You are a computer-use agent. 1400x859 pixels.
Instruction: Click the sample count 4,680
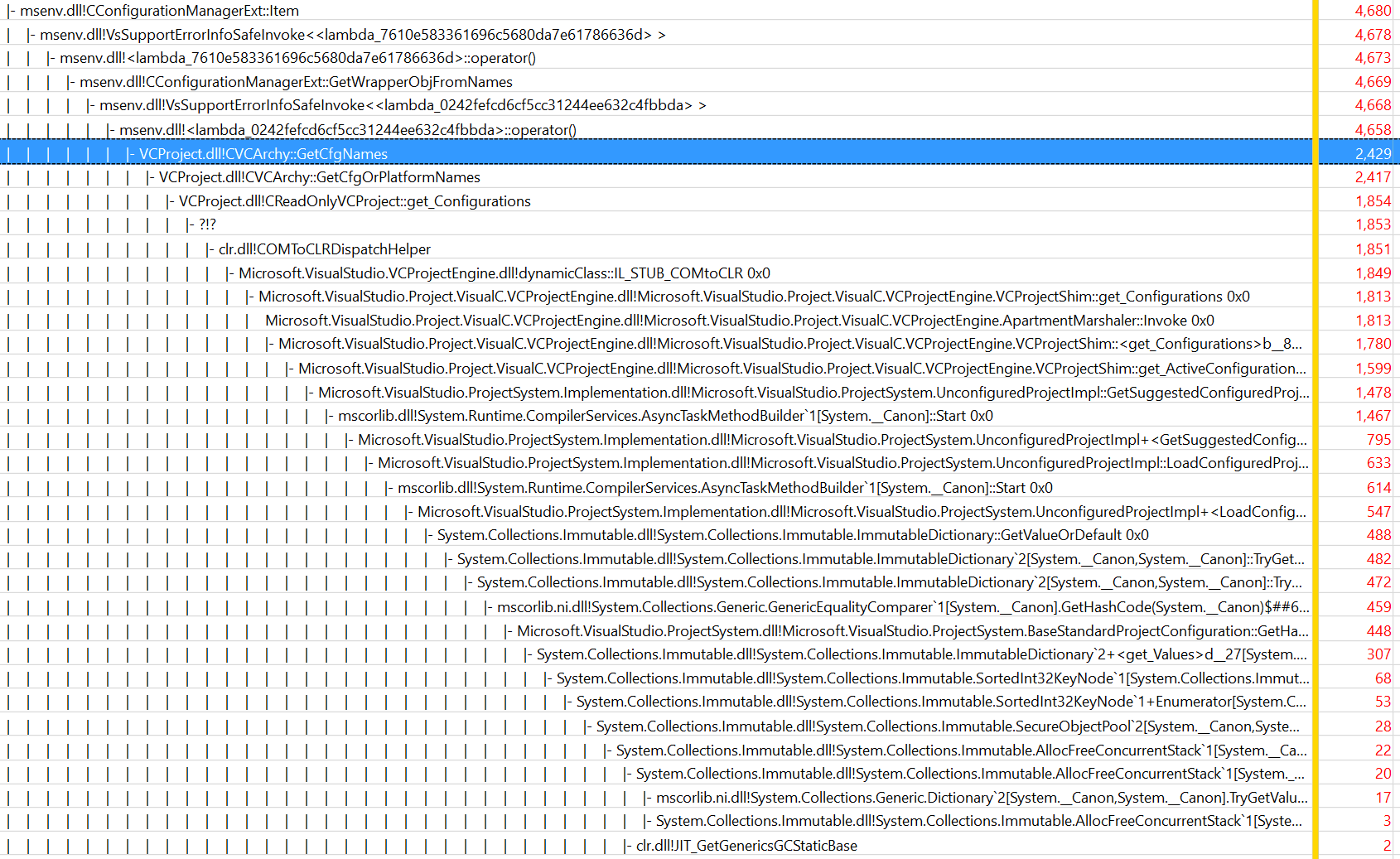(x=1373, y=11)
